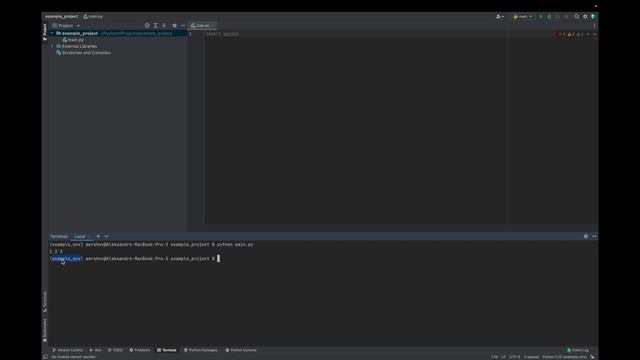Viewport: 640px width, 360px height.
Task: Open the user account dropdown
Action: click(x=500, y=17)
